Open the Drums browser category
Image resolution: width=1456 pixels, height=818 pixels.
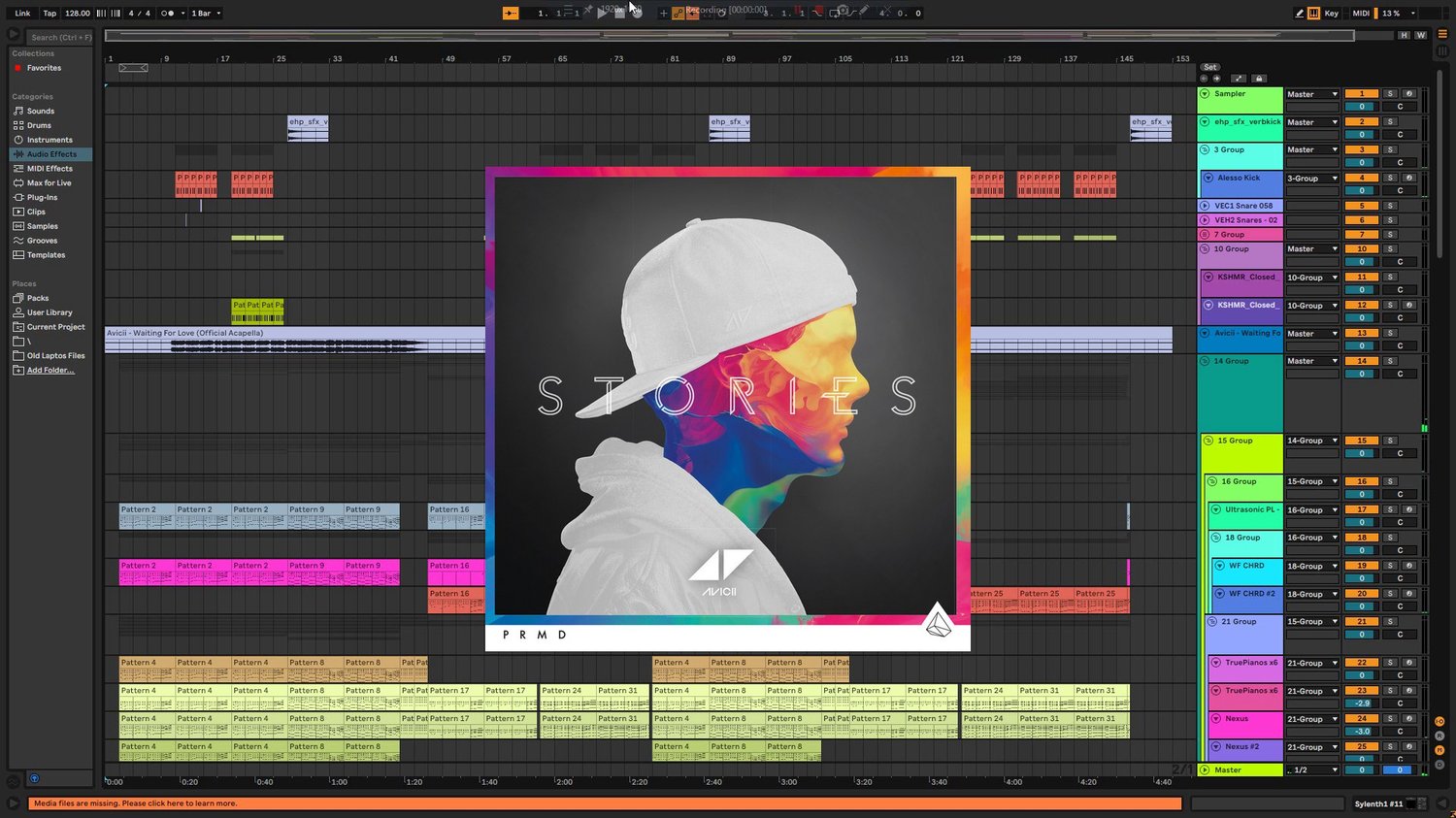click(39, 125)
